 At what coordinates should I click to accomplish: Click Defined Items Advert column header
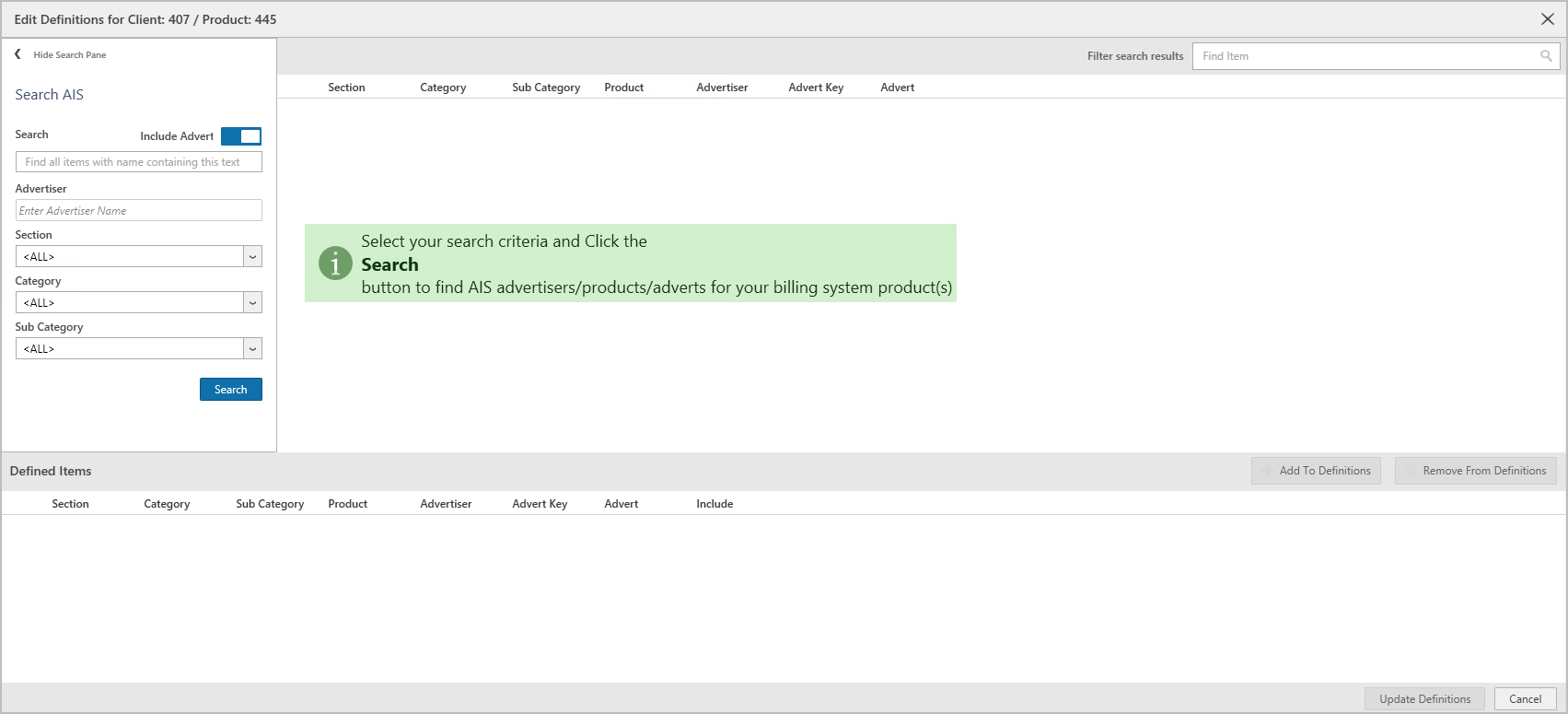pos(621,504)
